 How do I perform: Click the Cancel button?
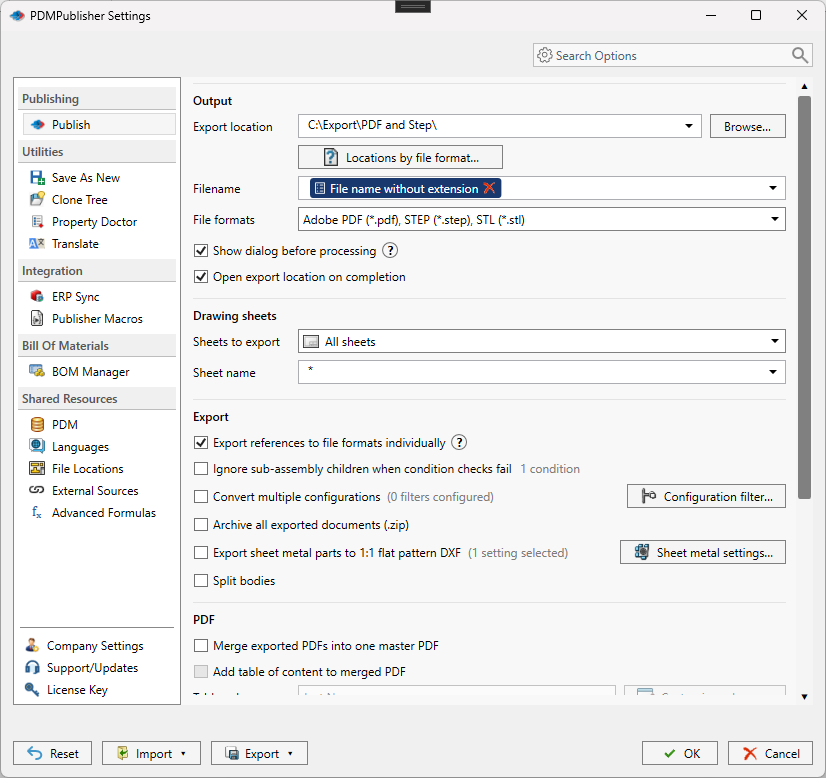770,753
